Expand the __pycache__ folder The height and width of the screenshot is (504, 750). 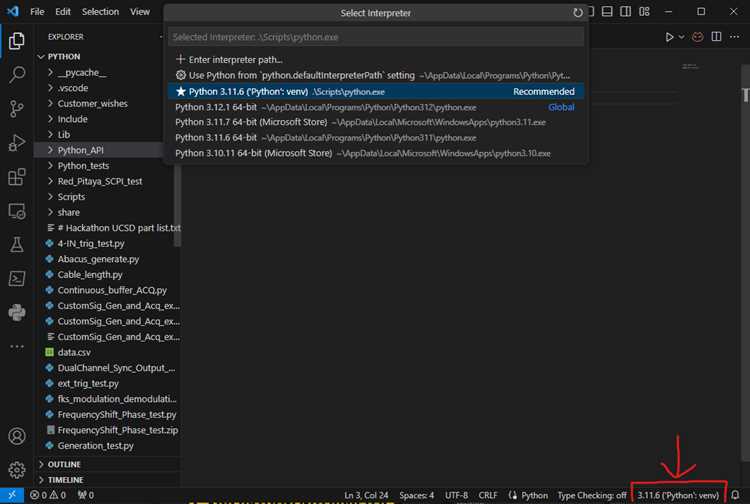click(78, 72)
